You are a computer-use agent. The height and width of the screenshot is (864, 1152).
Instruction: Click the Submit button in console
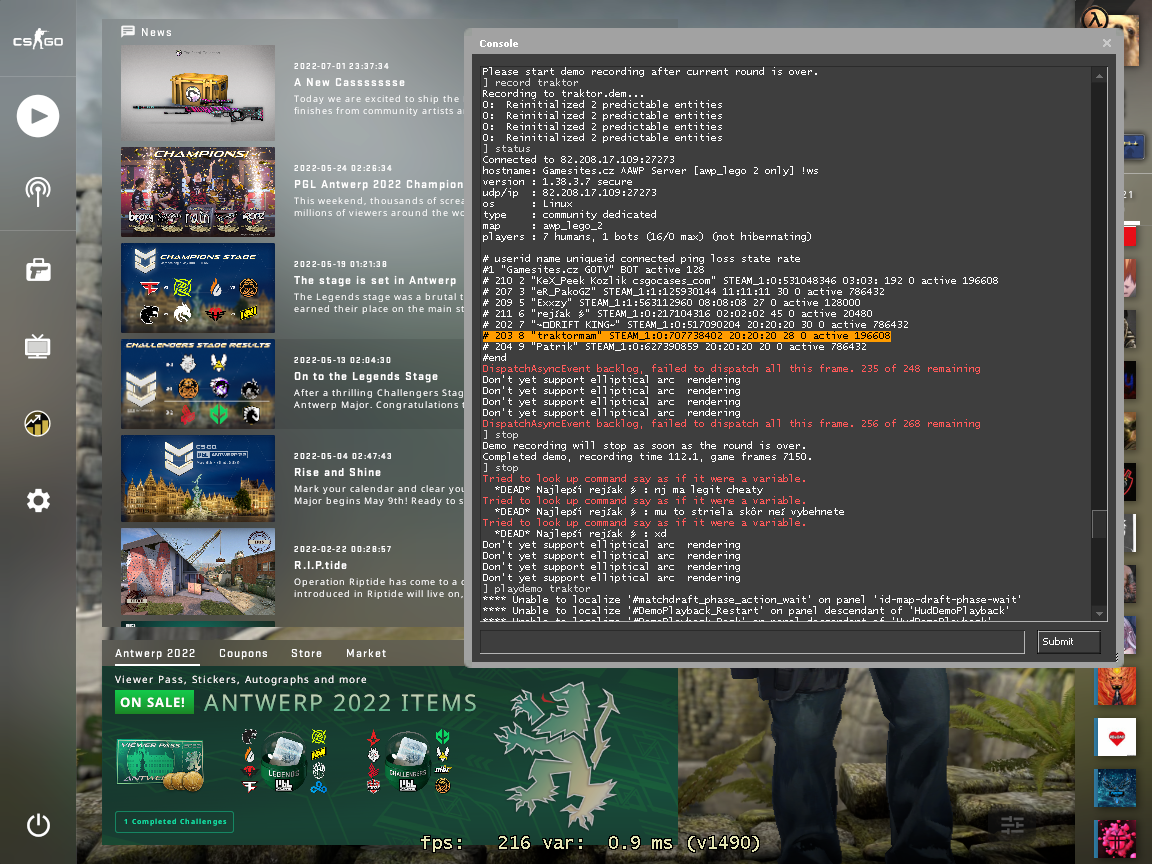tap(1068, 642)
